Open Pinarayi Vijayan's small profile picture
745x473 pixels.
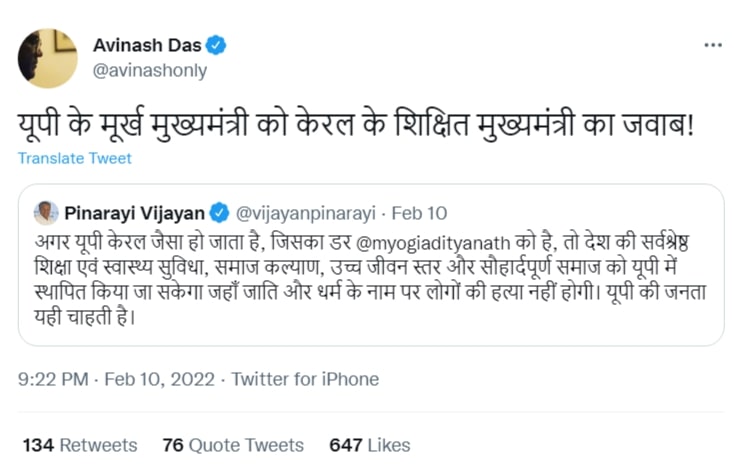click(46, 213)
